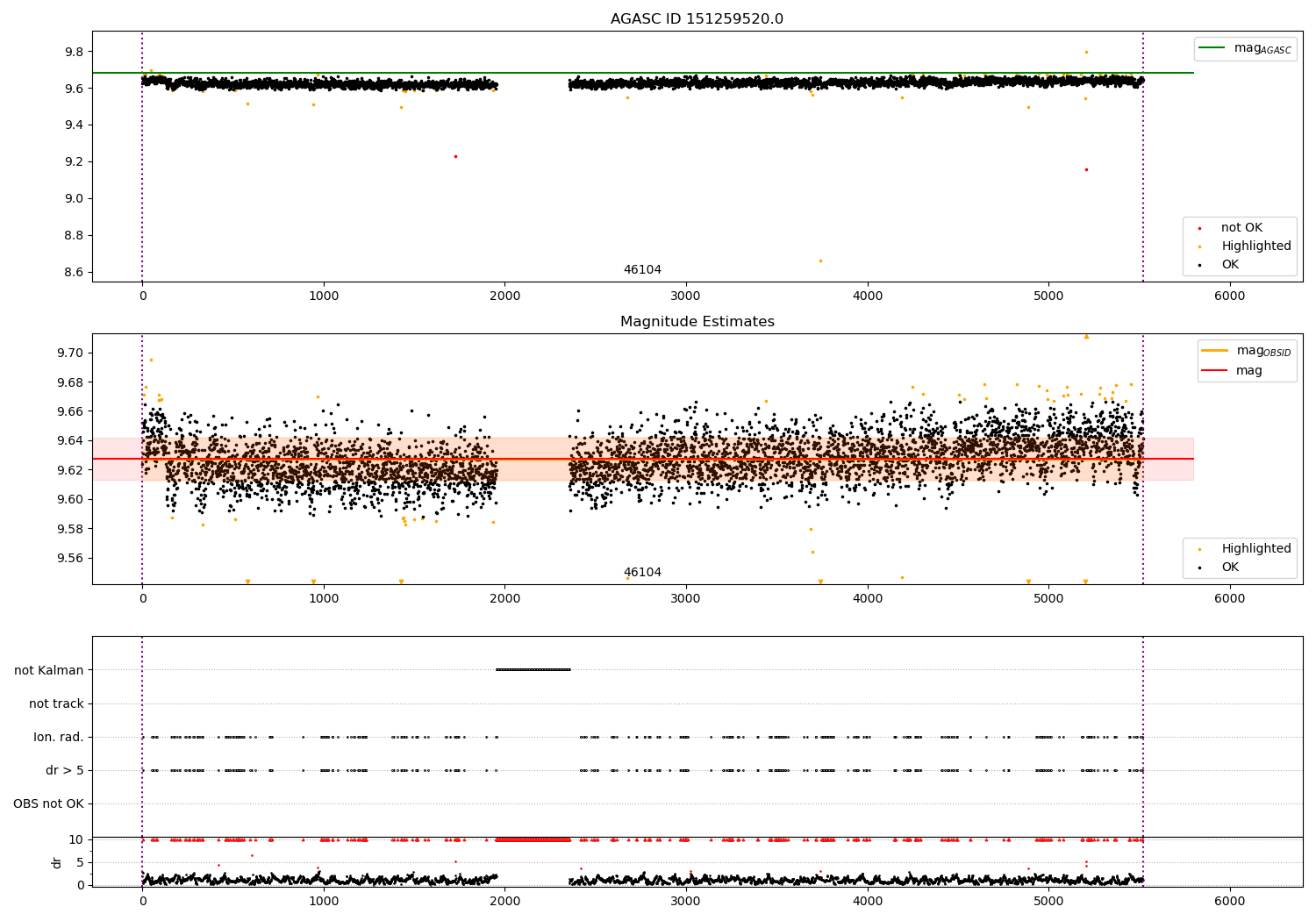Click the '9.2' y-tick label in the top plot
Screen dimensions: 1316x921
point(75,162)
